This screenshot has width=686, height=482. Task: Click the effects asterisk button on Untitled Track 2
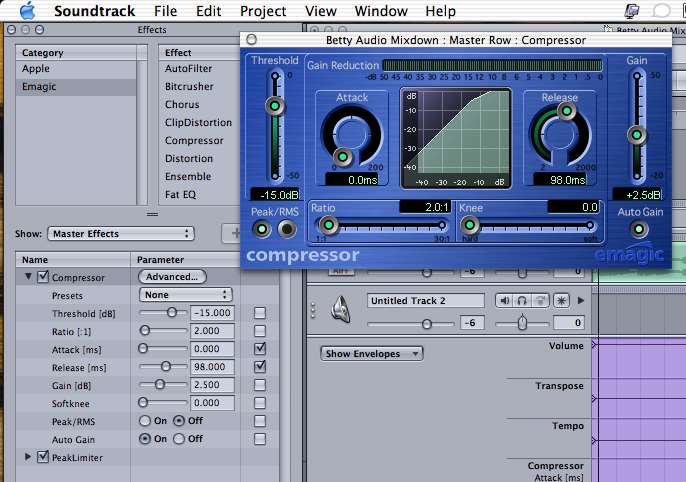[561, 300]
